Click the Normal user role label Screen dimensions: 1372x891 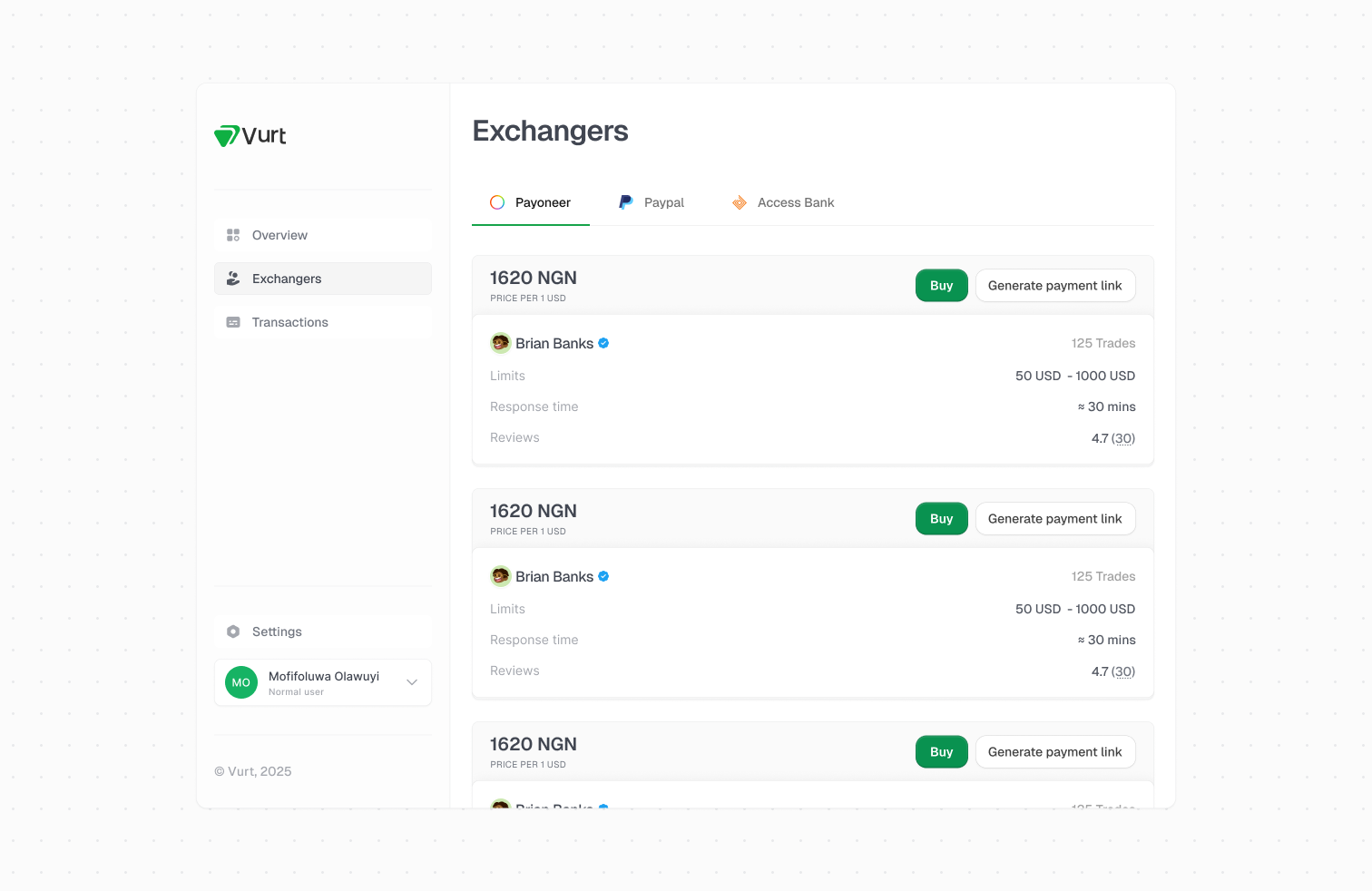point(296,692)
